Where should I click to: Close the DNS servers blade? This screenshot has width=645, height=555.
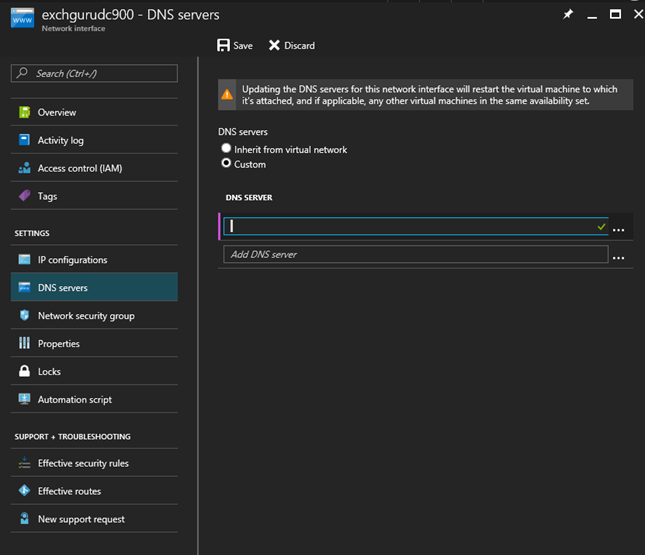click(638, 14)
